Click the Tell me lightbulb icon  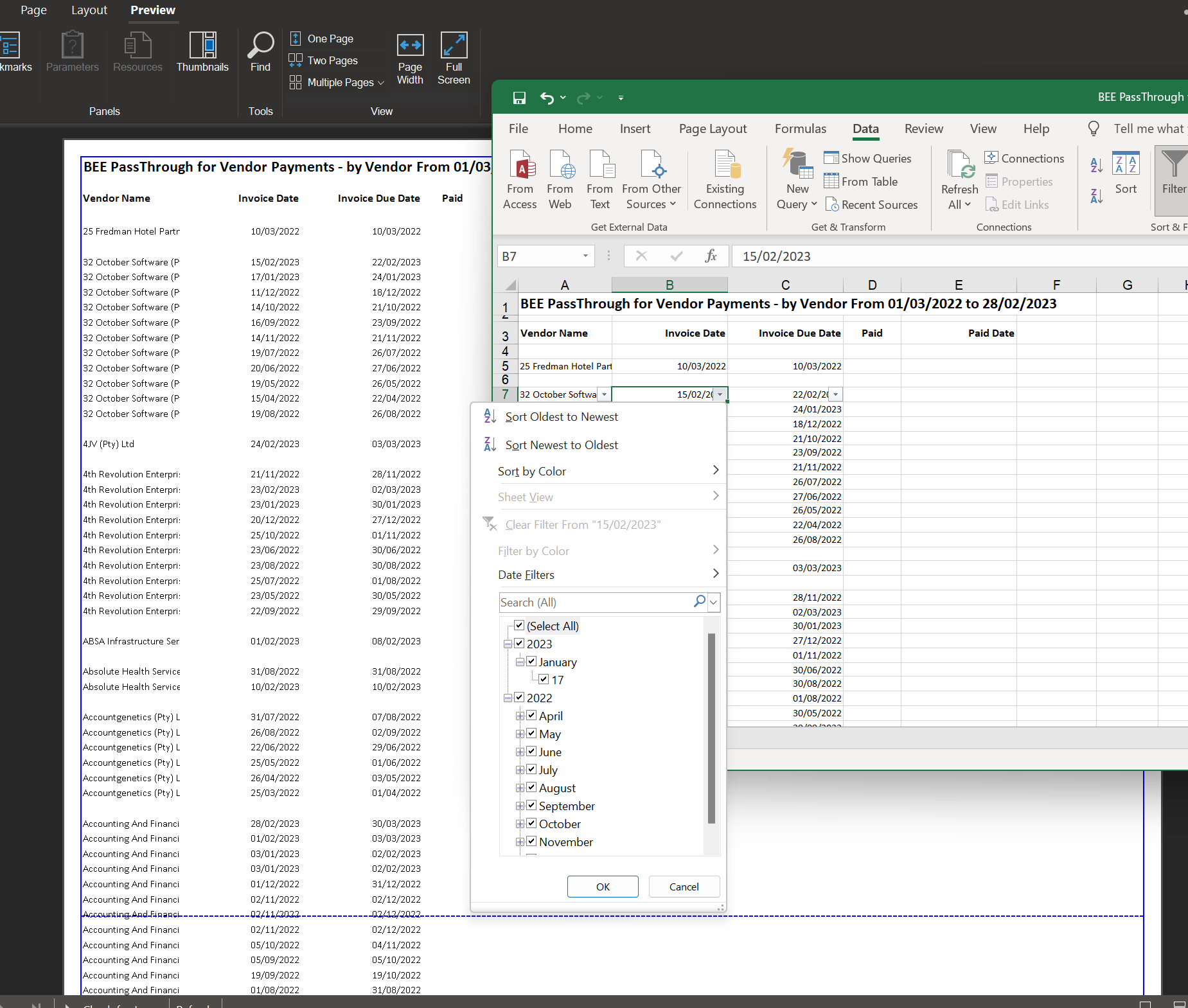coord(1094,128)
